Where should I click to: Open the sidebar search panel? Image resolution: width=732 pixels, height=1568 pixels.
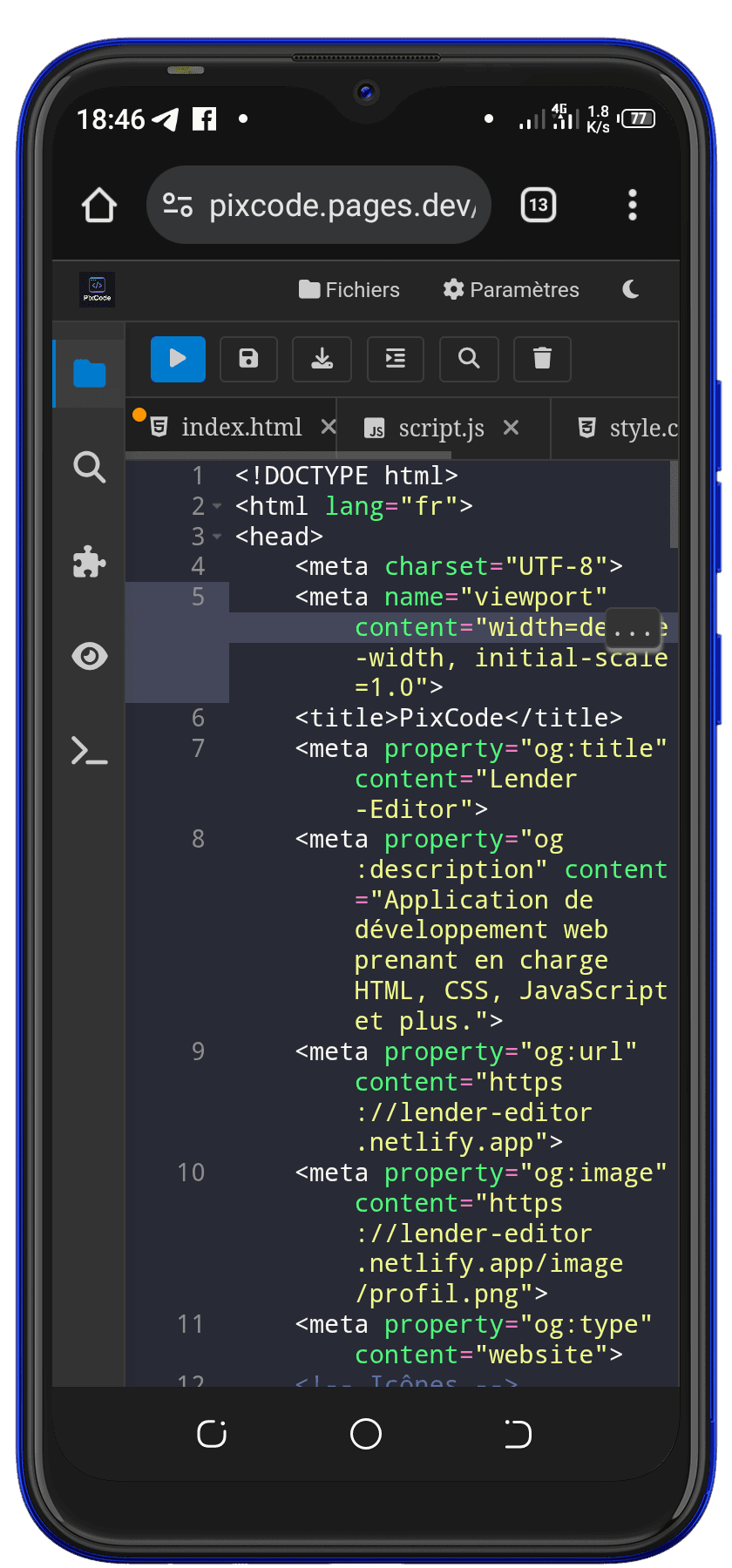pos(89,467)
